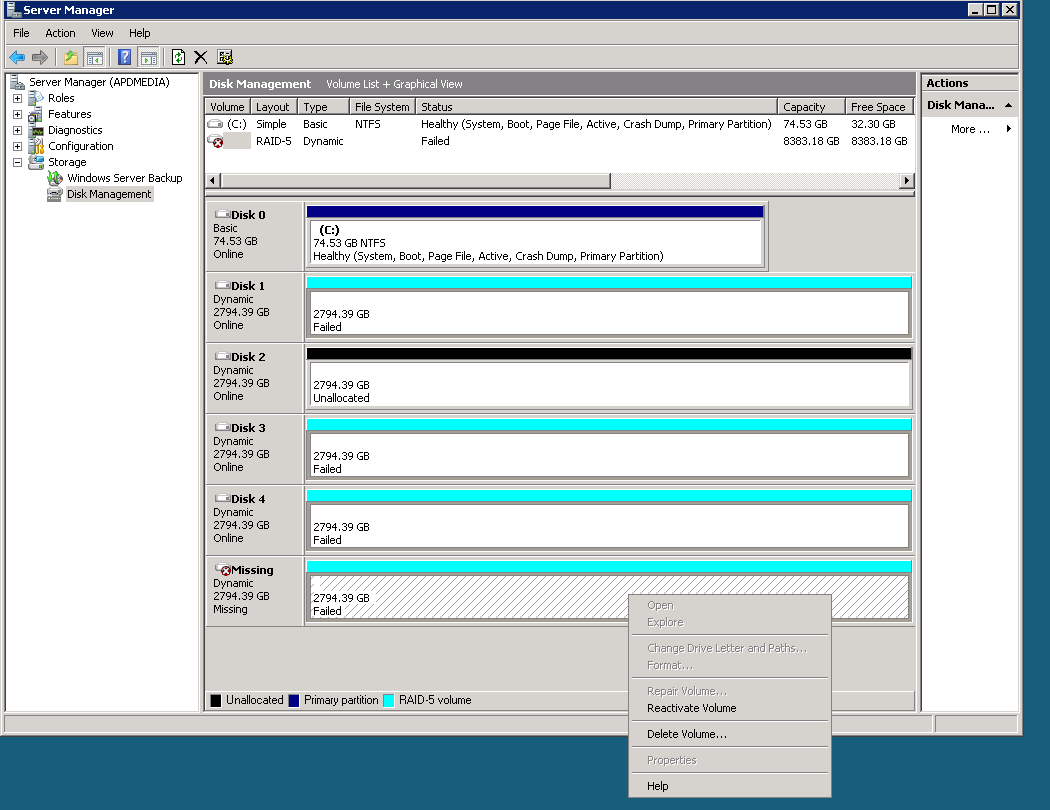Click the black Unallocated legend swatch
The width and height of the screenshot is (1050, 810).
[216, 701]
